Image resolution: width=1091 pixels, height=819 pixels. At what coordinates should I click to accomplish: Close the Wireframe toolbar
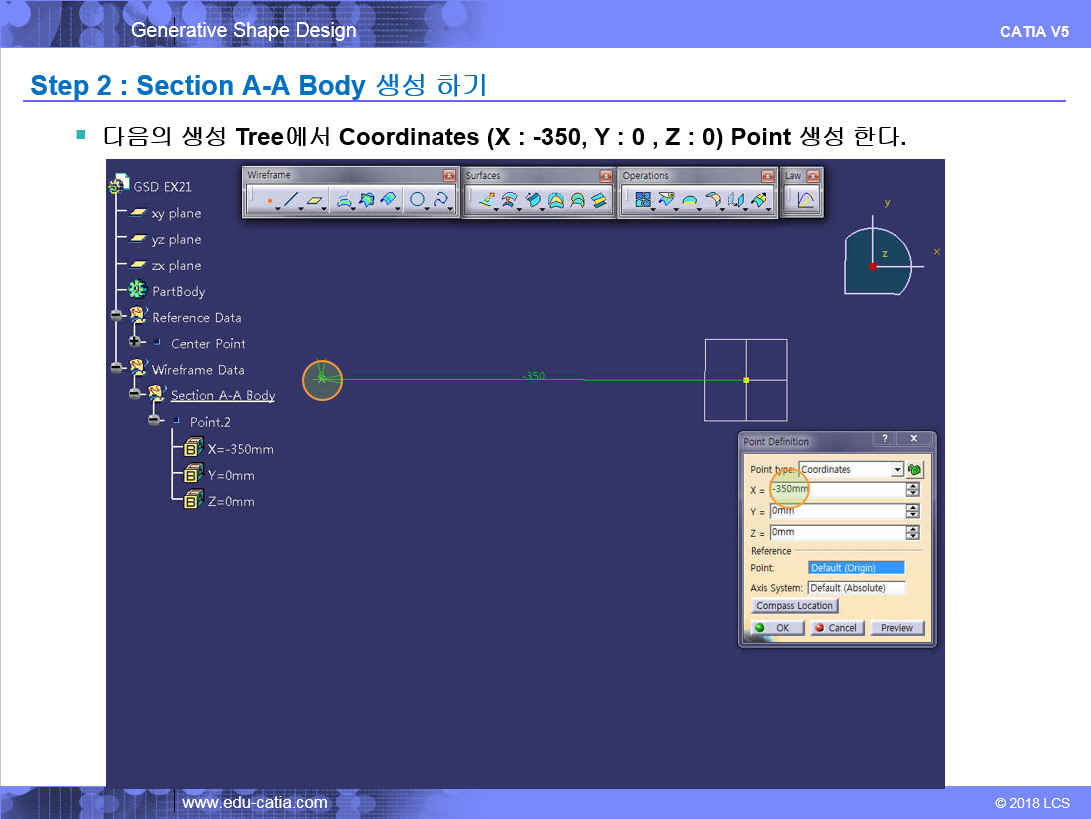pyautogui.click(x=449, y=176)
